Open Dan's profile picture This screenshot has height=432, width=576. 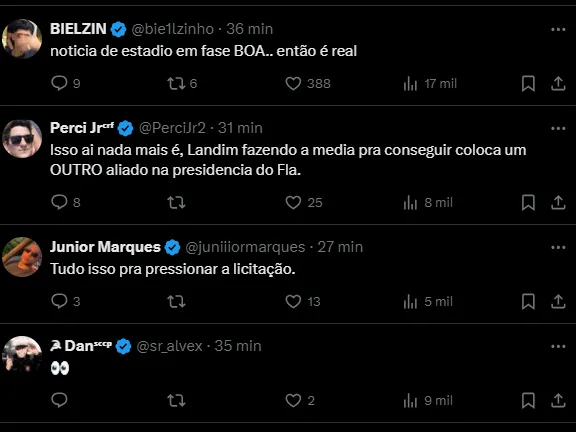tap(22, 356)
